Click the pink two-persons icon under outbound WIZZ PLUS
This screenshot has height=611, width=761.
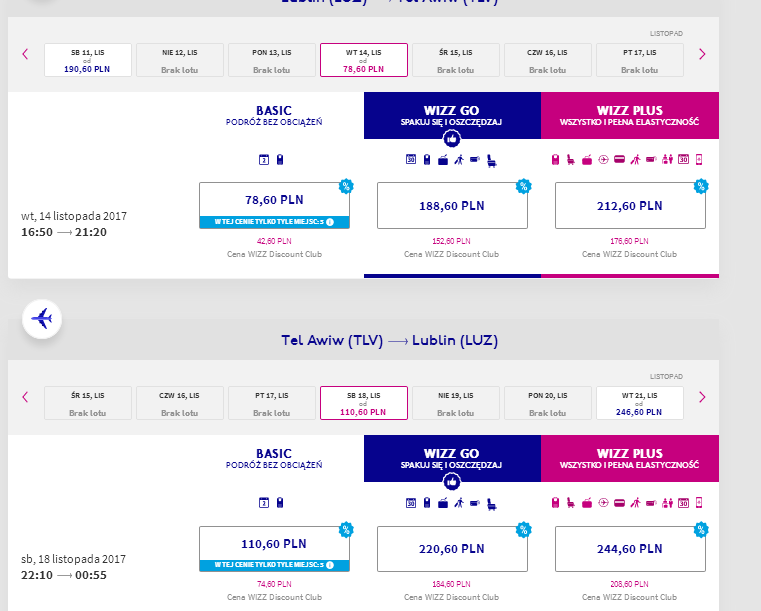[667, 159]
